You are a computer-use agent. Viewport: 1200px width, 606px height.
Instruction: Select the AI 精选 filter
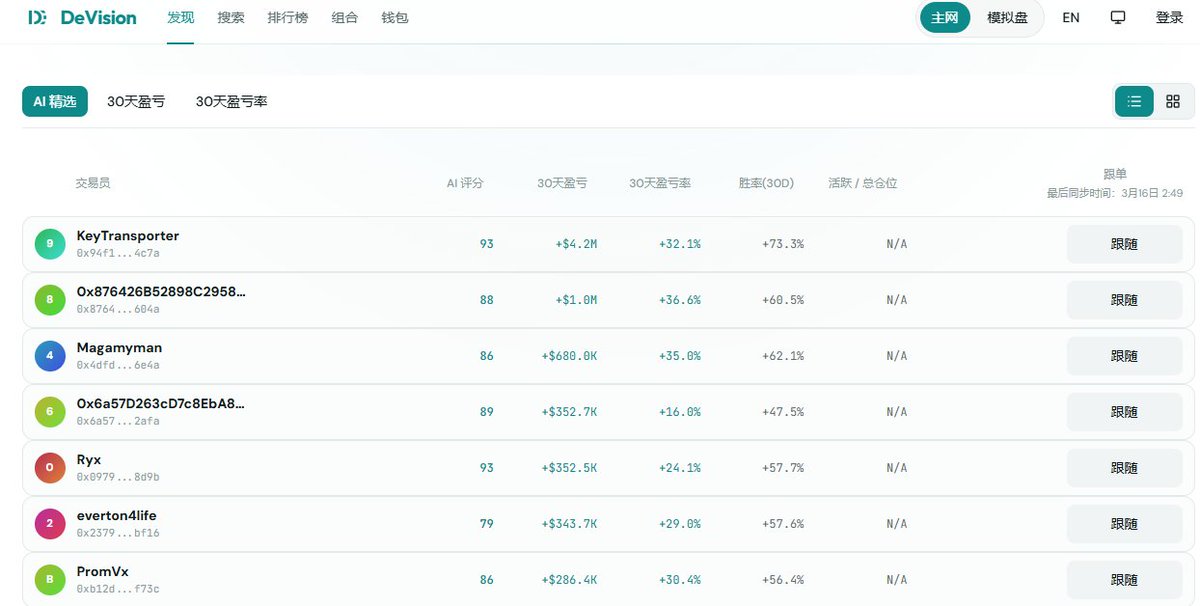coord(55,101)
